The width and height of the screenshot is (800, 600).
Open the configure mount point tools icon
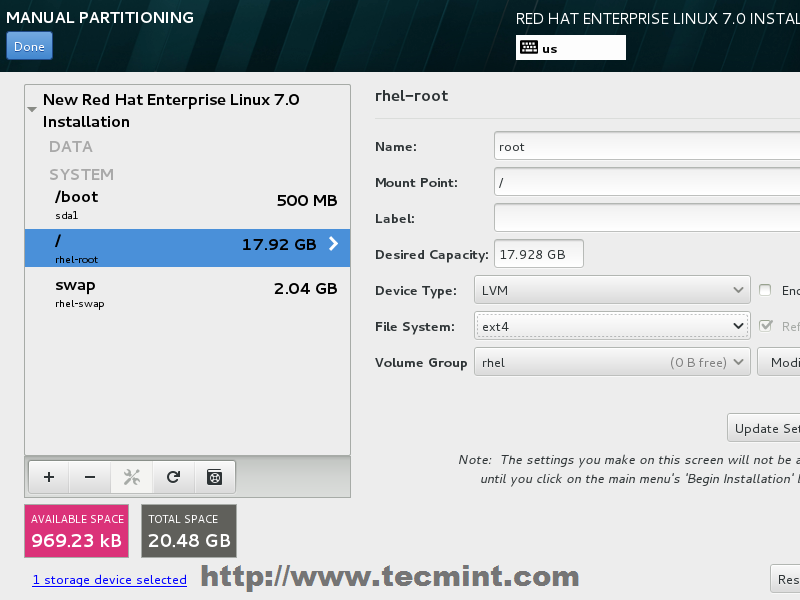click(132, 477)
